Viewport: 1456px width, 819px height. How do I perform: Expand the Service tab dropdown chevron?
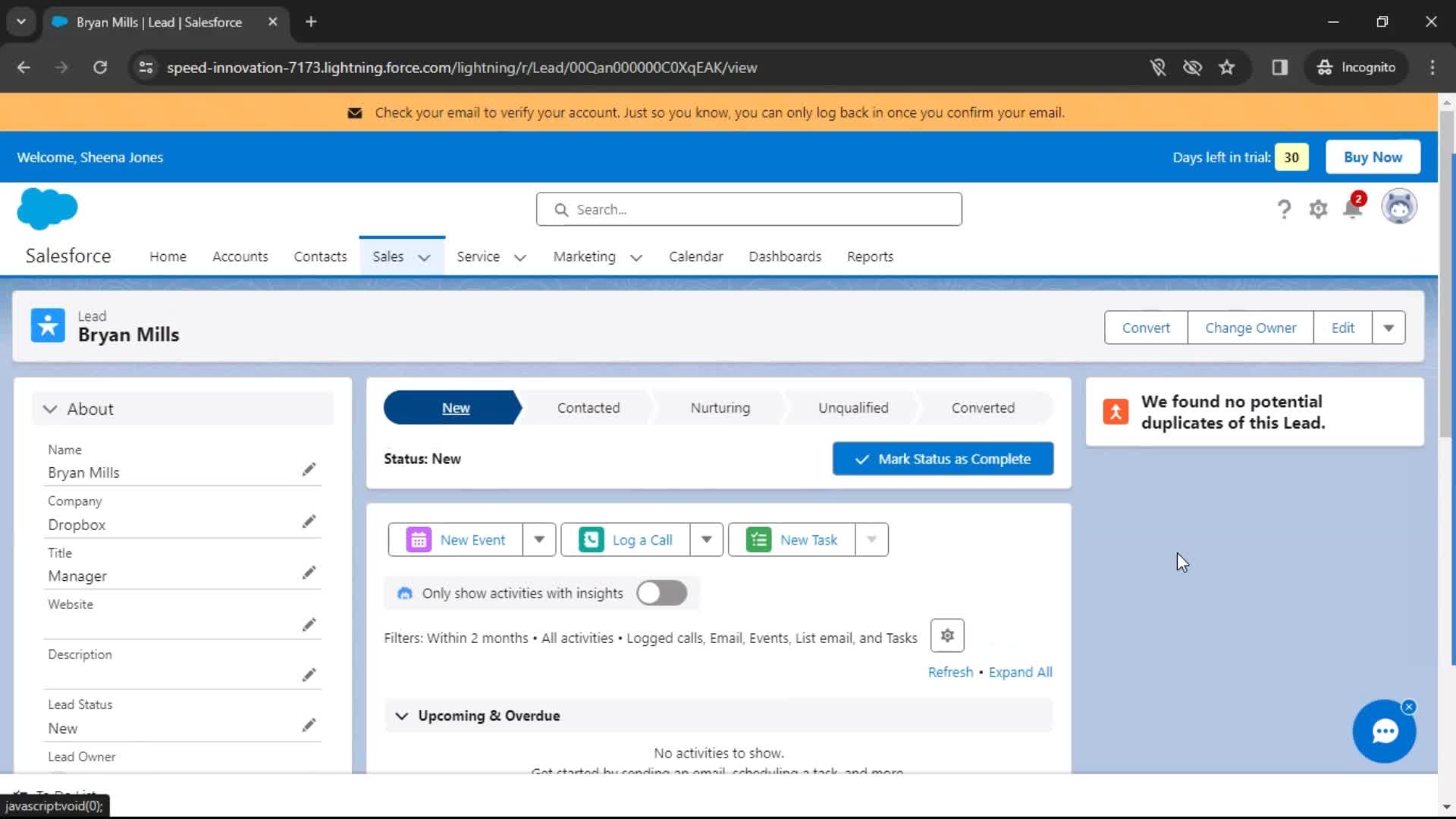[x=520, y=257]
